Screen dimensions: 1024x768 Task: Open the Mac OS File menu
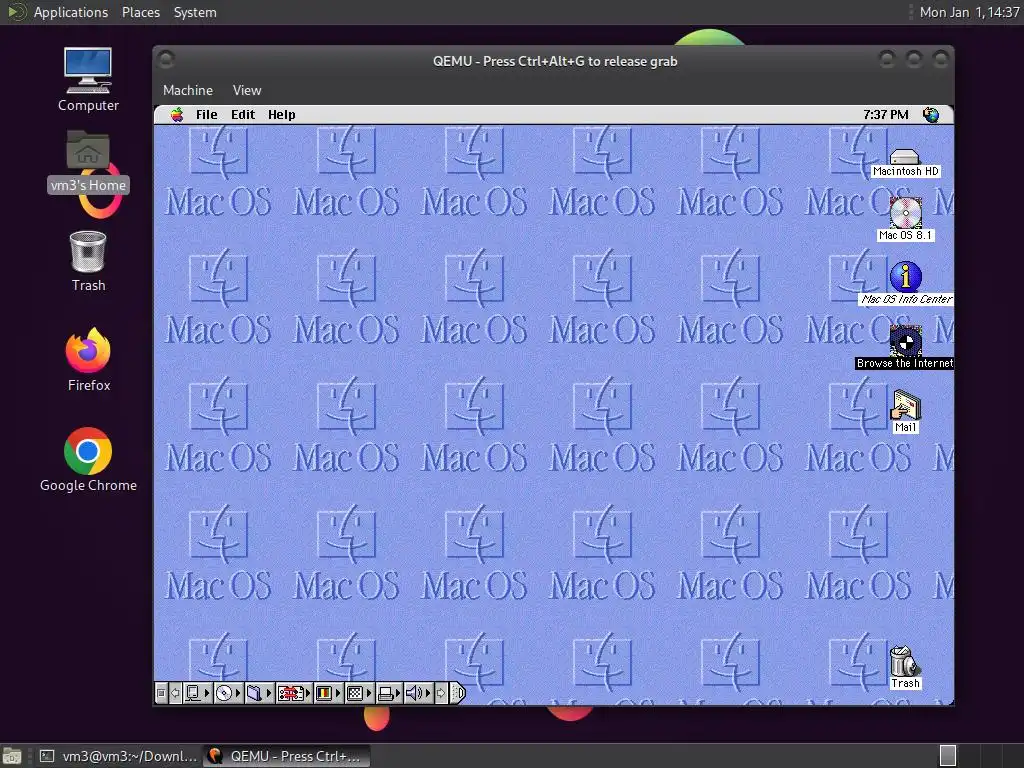click(206, 115)
